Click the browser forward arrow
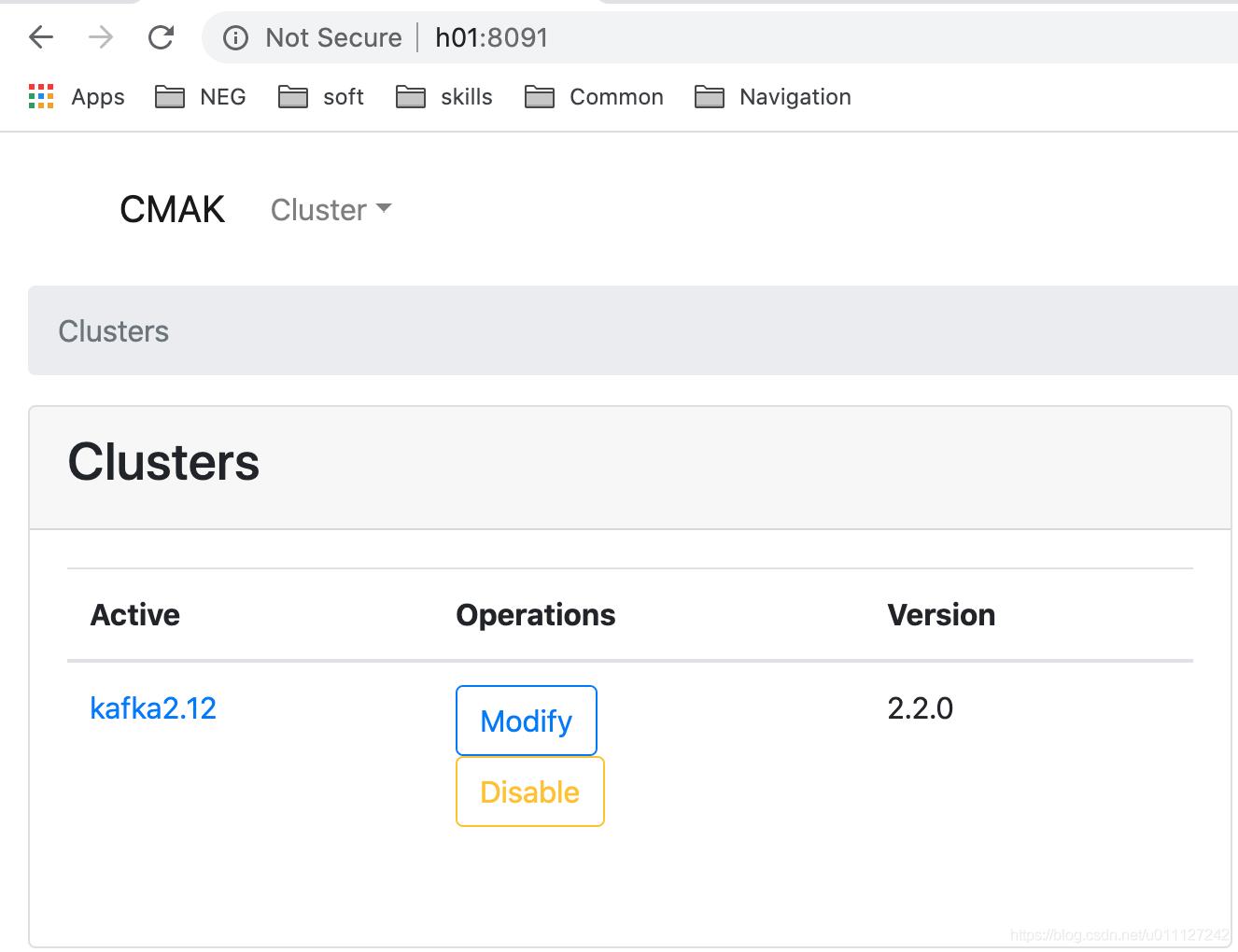This screenshot has width=1238, height=952. click(101, 37)
